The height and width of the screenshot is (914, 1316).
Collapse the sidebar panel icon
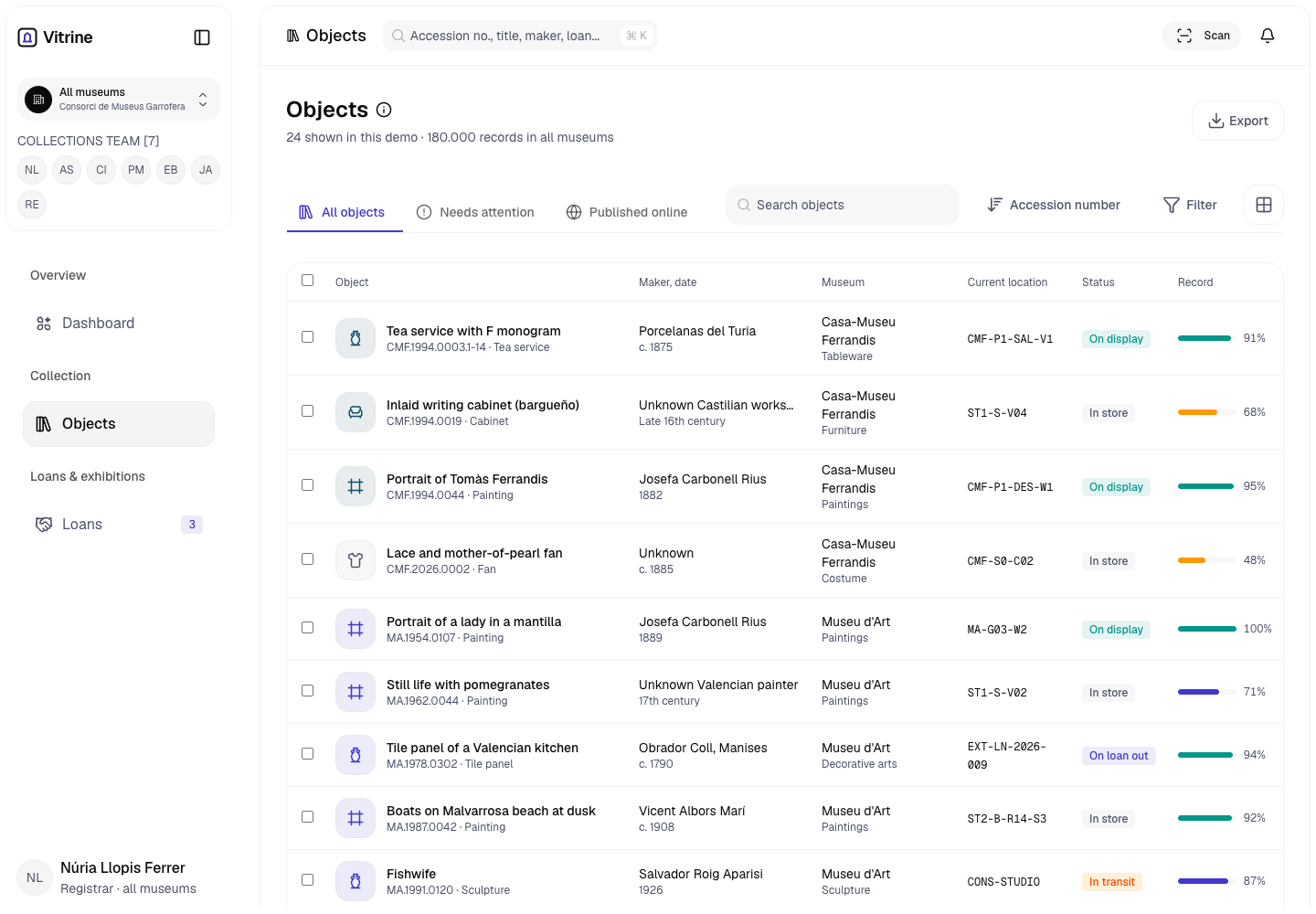click(x=202, y=37)
